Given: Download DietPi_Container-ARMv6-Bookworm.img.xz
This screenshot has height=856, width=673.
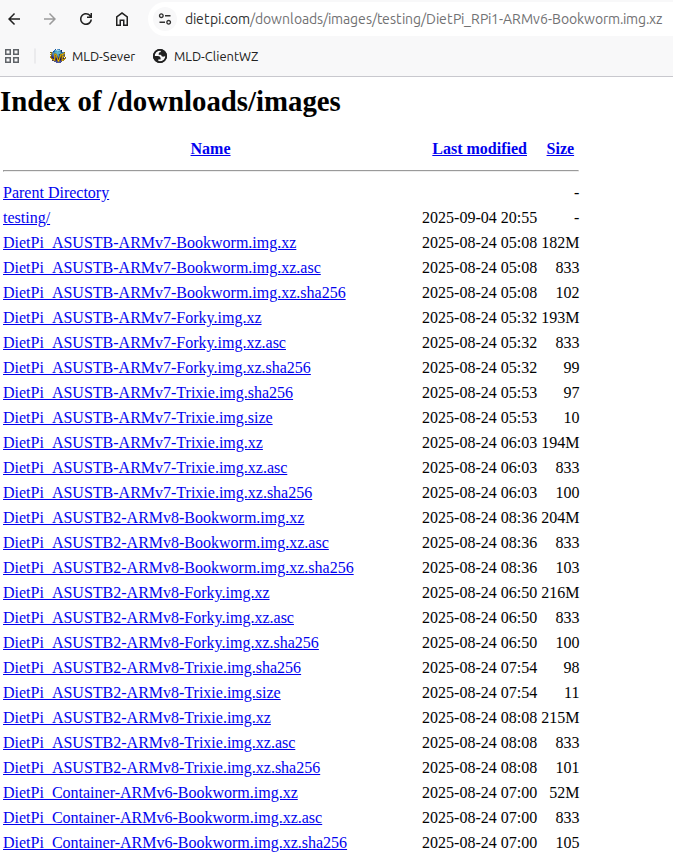Looking at the screenshot, I should tap(151, 793).
